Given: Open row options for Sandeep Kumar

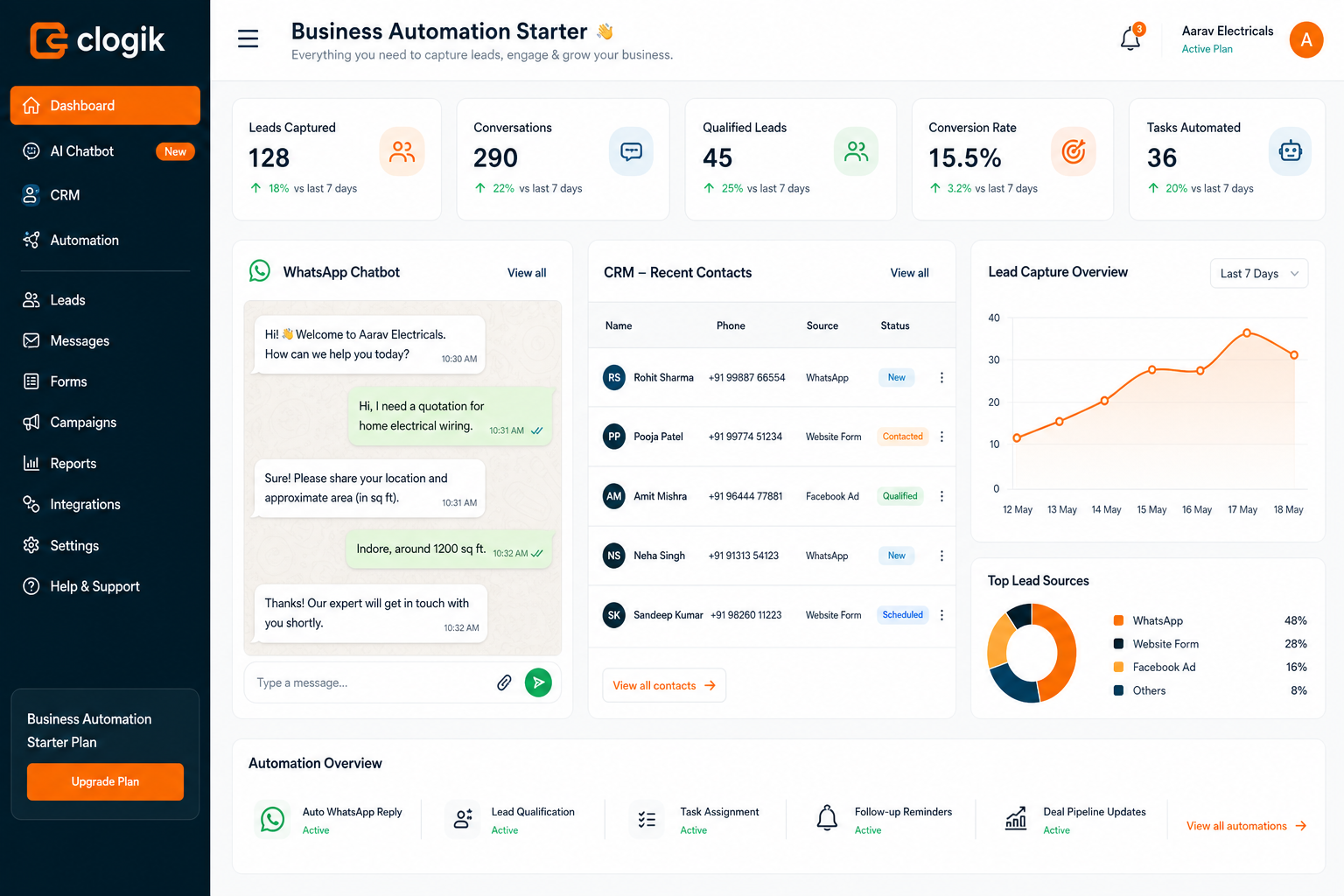Looking at the screenshot, I should click(x=941, y=615).
